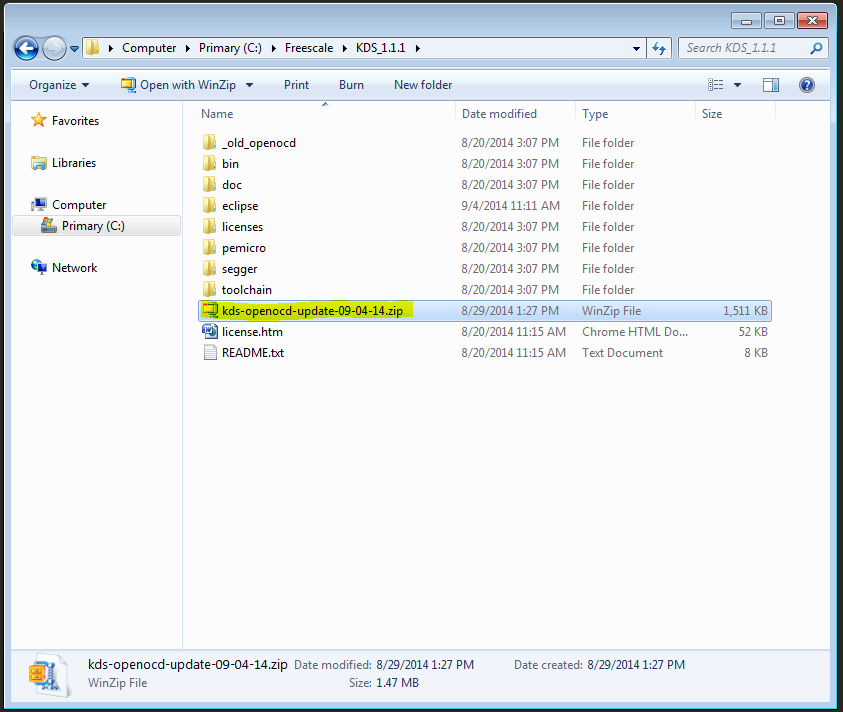Click the Chrome HTML Do... type cell
843x712 pixels.
[x=635, y=332]
